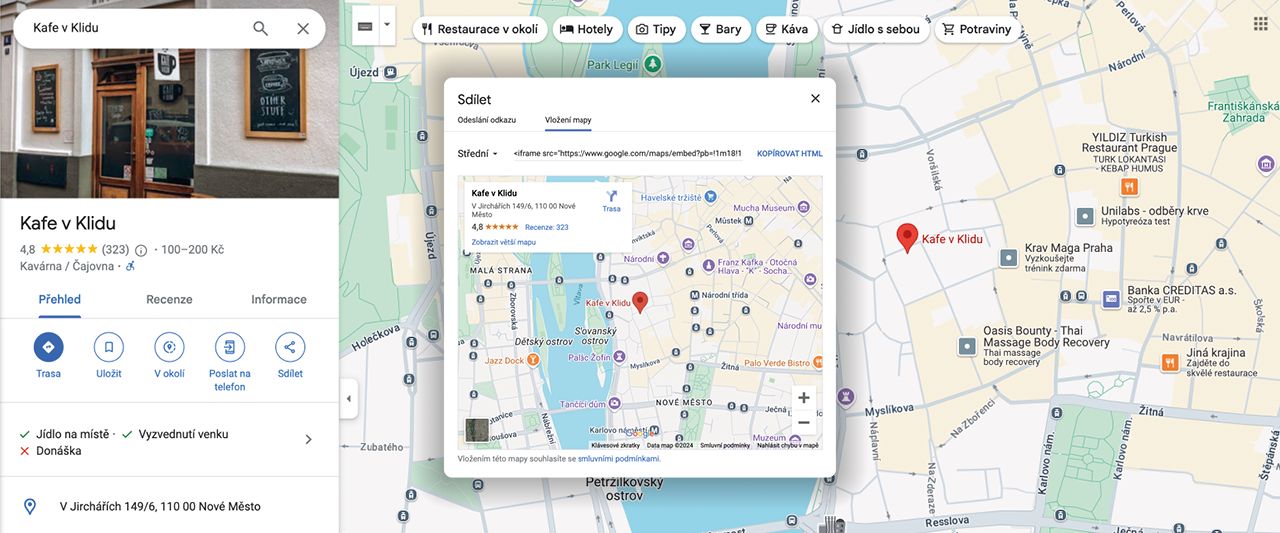This screenshot has width=1280, height=533.
Task: Save place with the Uložit icon
Action: pyautogui.click(x=109, y=347)
